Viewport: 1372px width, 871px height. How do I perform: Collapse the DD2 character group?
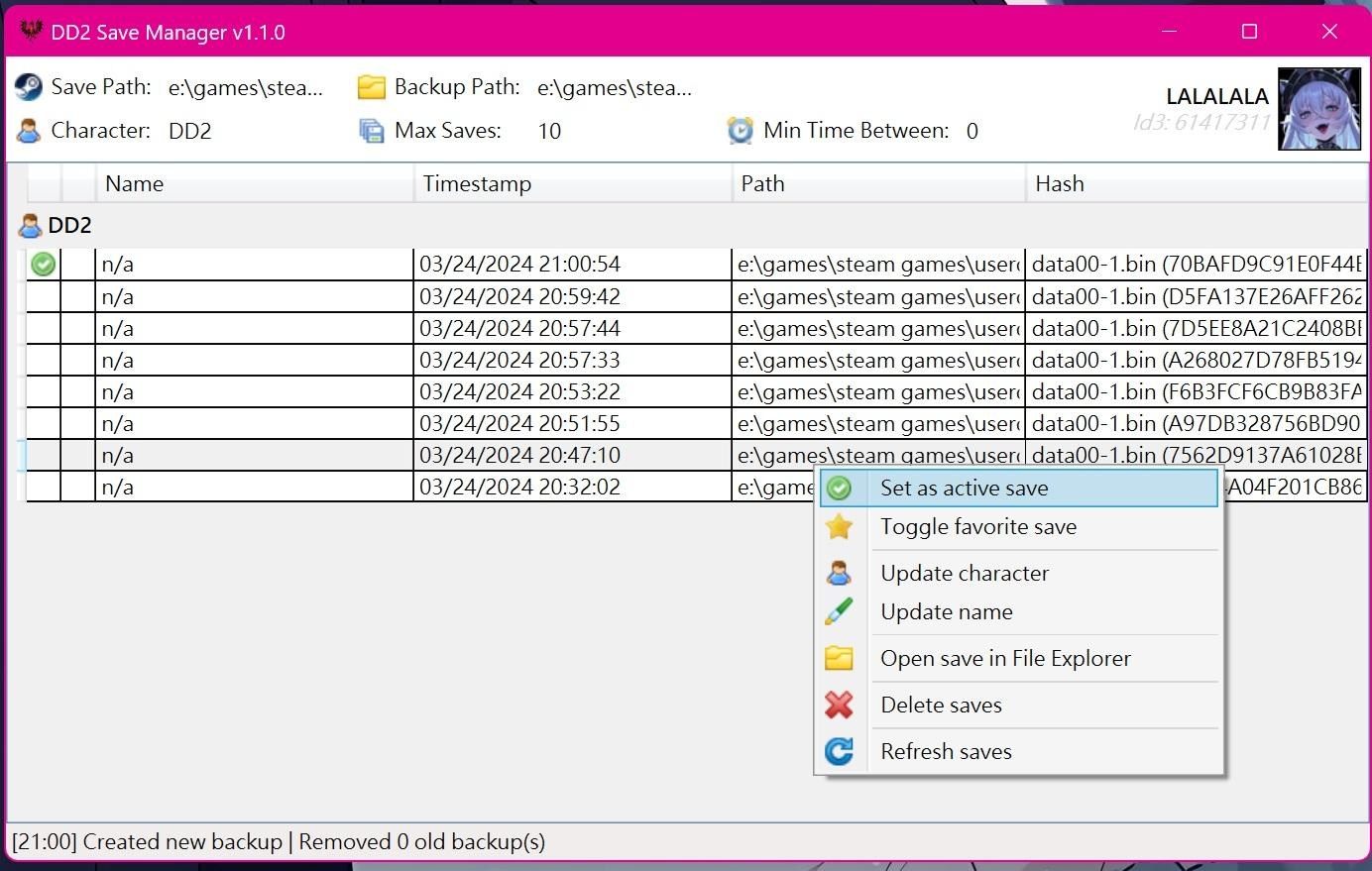pos(68,226)
